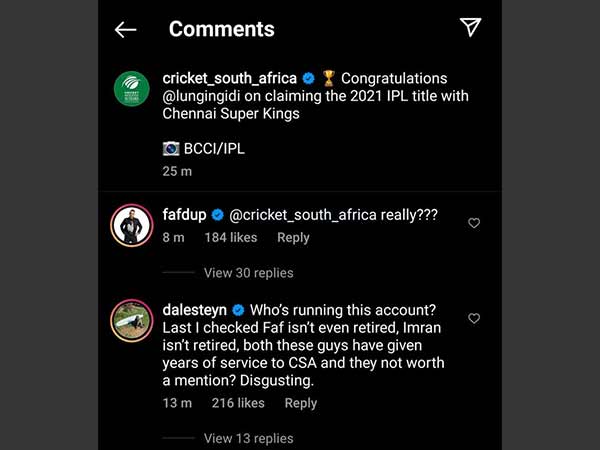Image resolution: width=600 pixels, height=450 pixels.
Task: Open the dalesteyn username link
Action: (194, 309)
